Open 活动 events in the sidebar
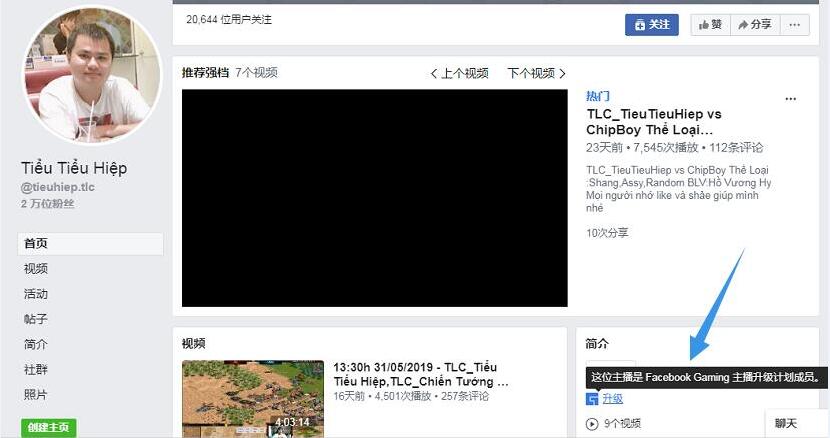Screen dimensions: 830x438 point(36,294)
